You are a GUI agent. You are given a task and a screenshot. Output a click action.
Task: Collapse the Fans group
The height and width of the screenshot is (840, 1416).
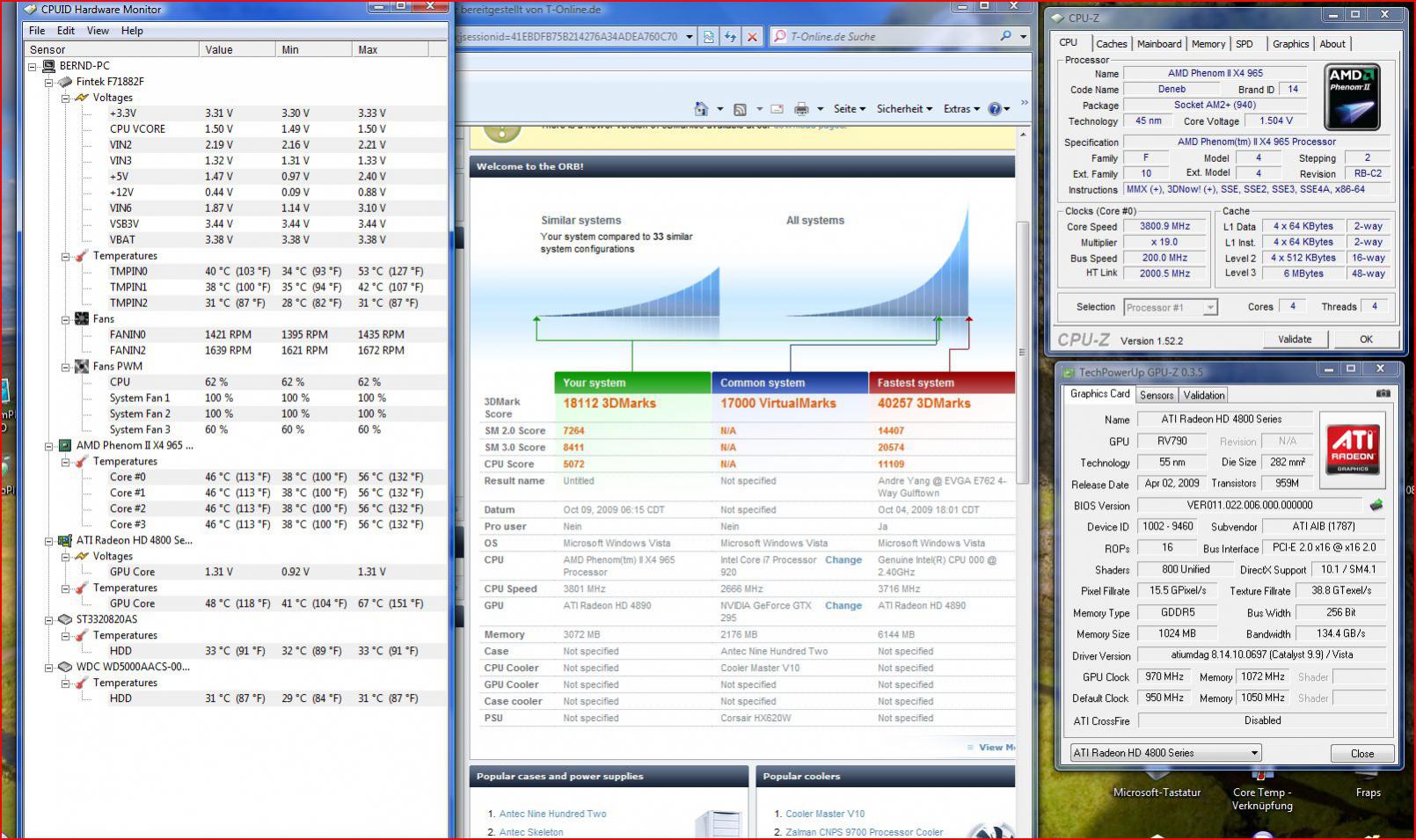pyautogui.click(x=65, y=319)
